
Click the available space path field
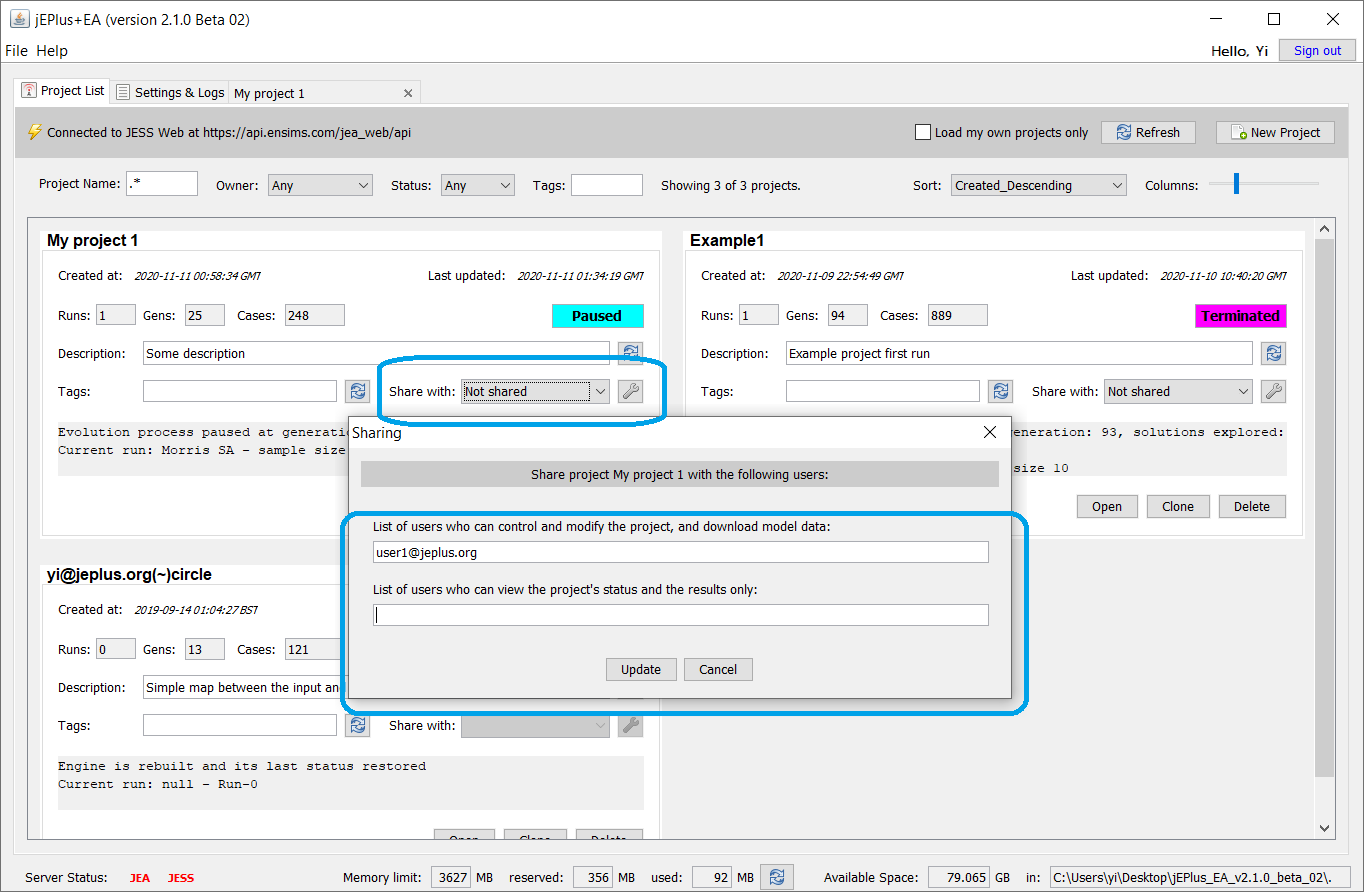pos(1200,877)
